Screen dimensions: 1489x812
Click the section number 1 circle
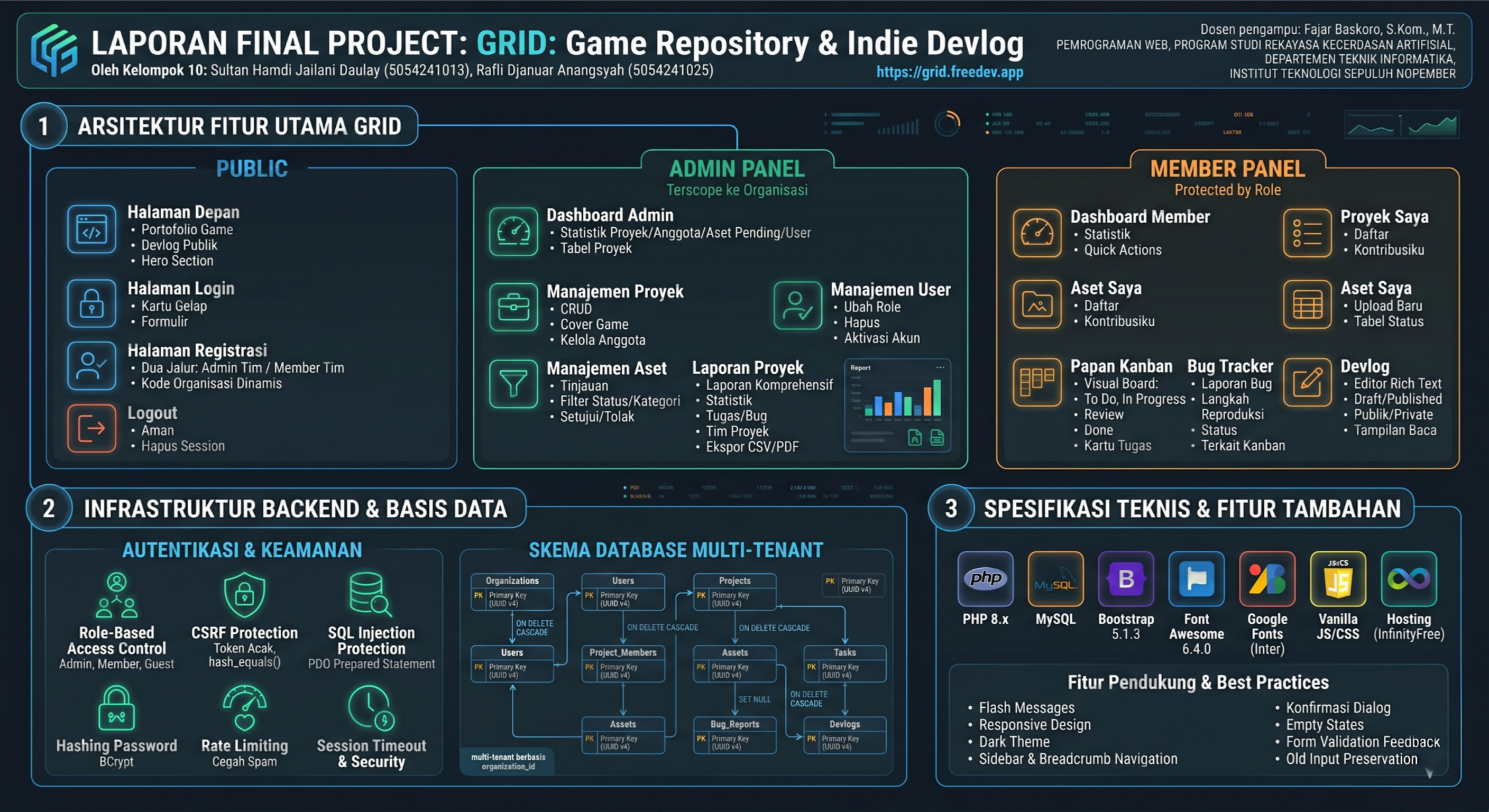click(44, 126)
